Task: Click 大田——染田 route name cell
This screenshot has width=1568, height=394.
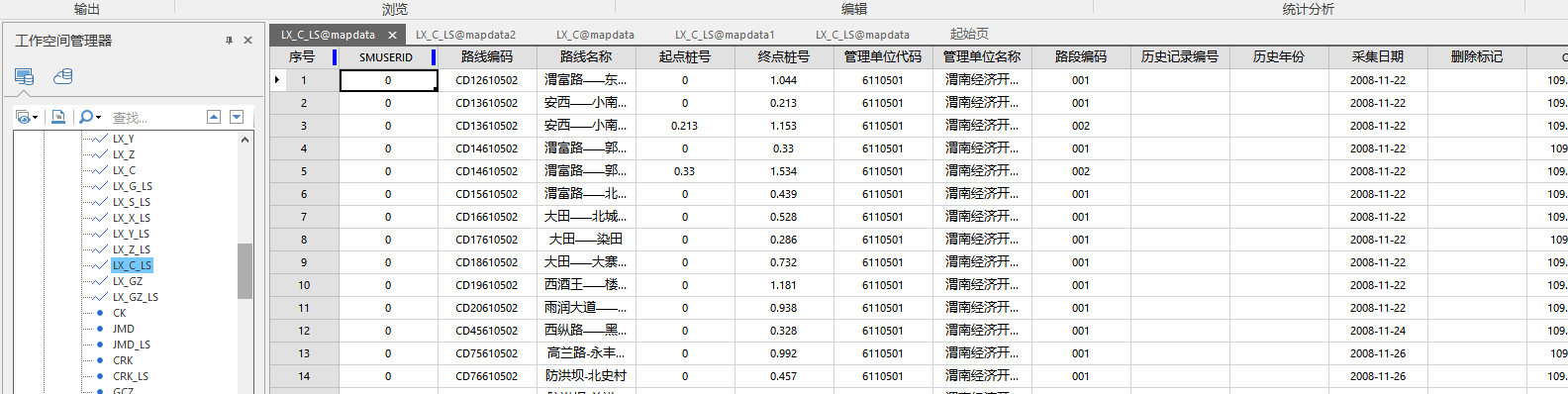Action: 586,240
